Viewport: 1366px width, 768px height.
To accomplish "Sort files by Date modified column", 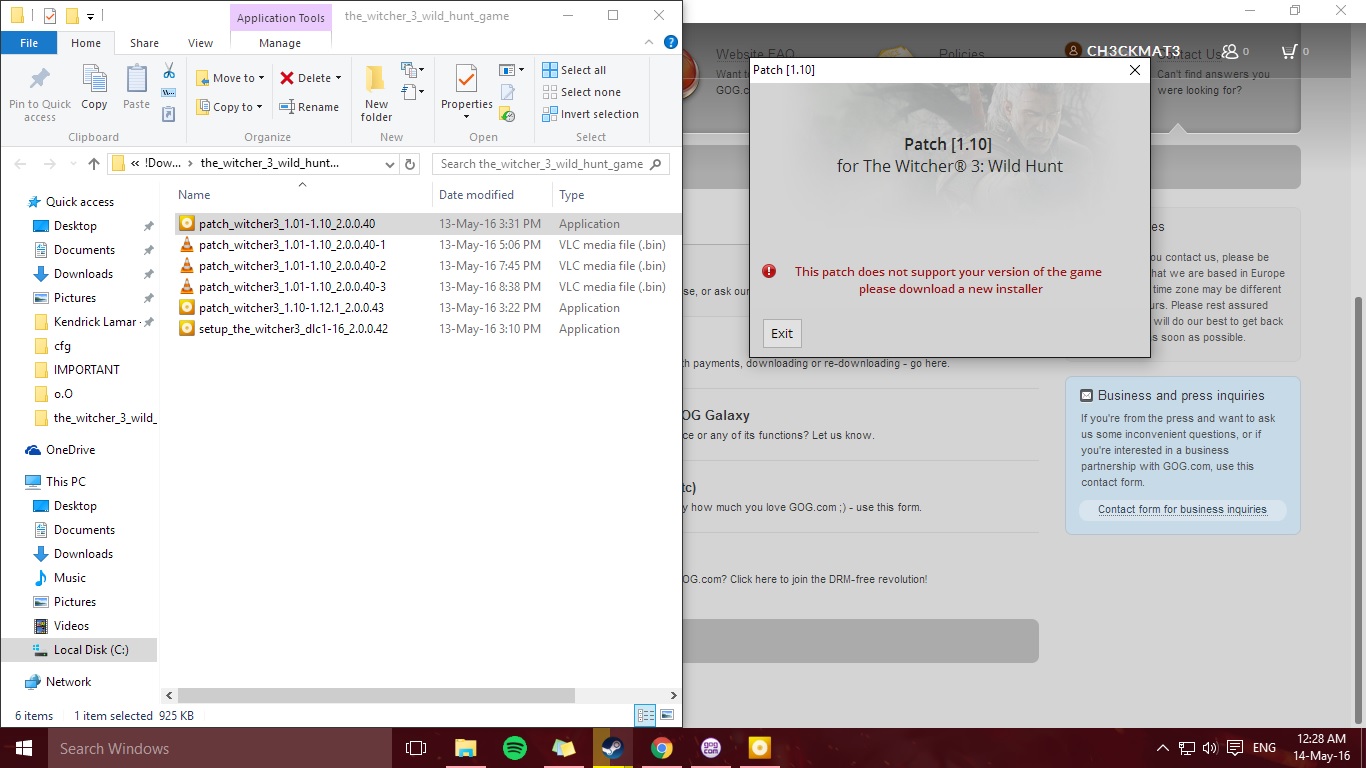I will point(476,195).
